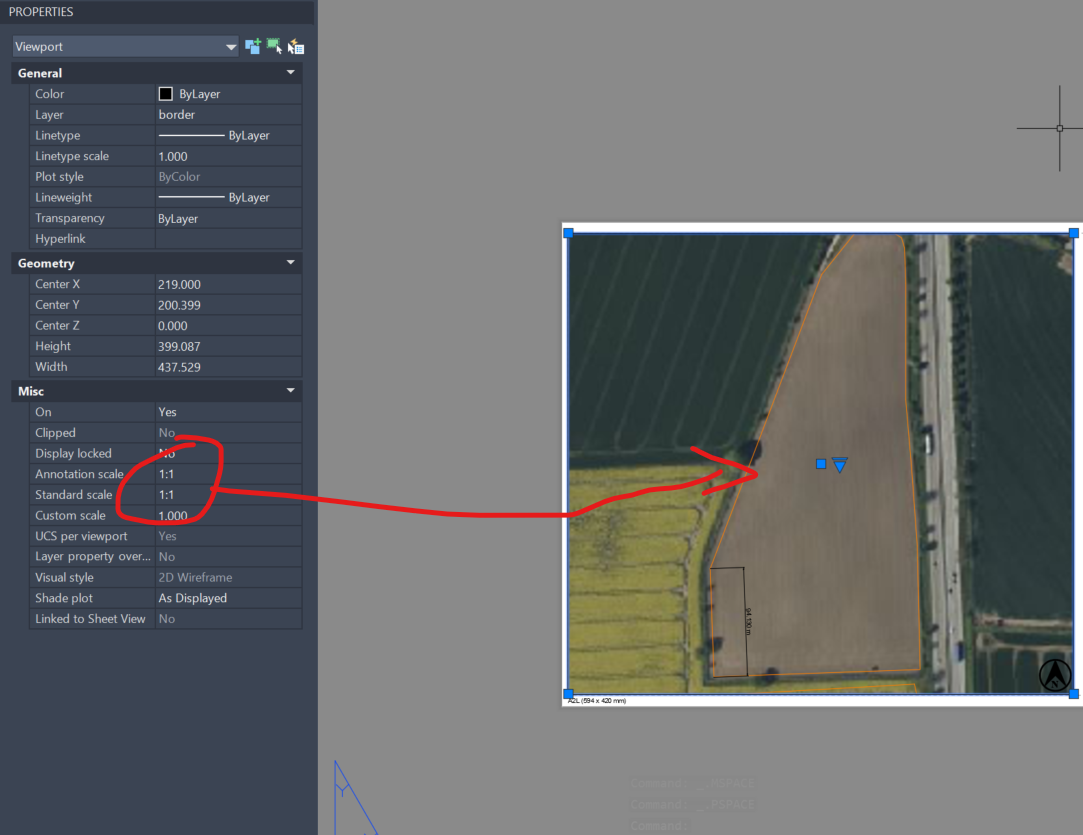Select the crosshair cursor target
Screen dimensions: 1083x835
pos(1058,128)
